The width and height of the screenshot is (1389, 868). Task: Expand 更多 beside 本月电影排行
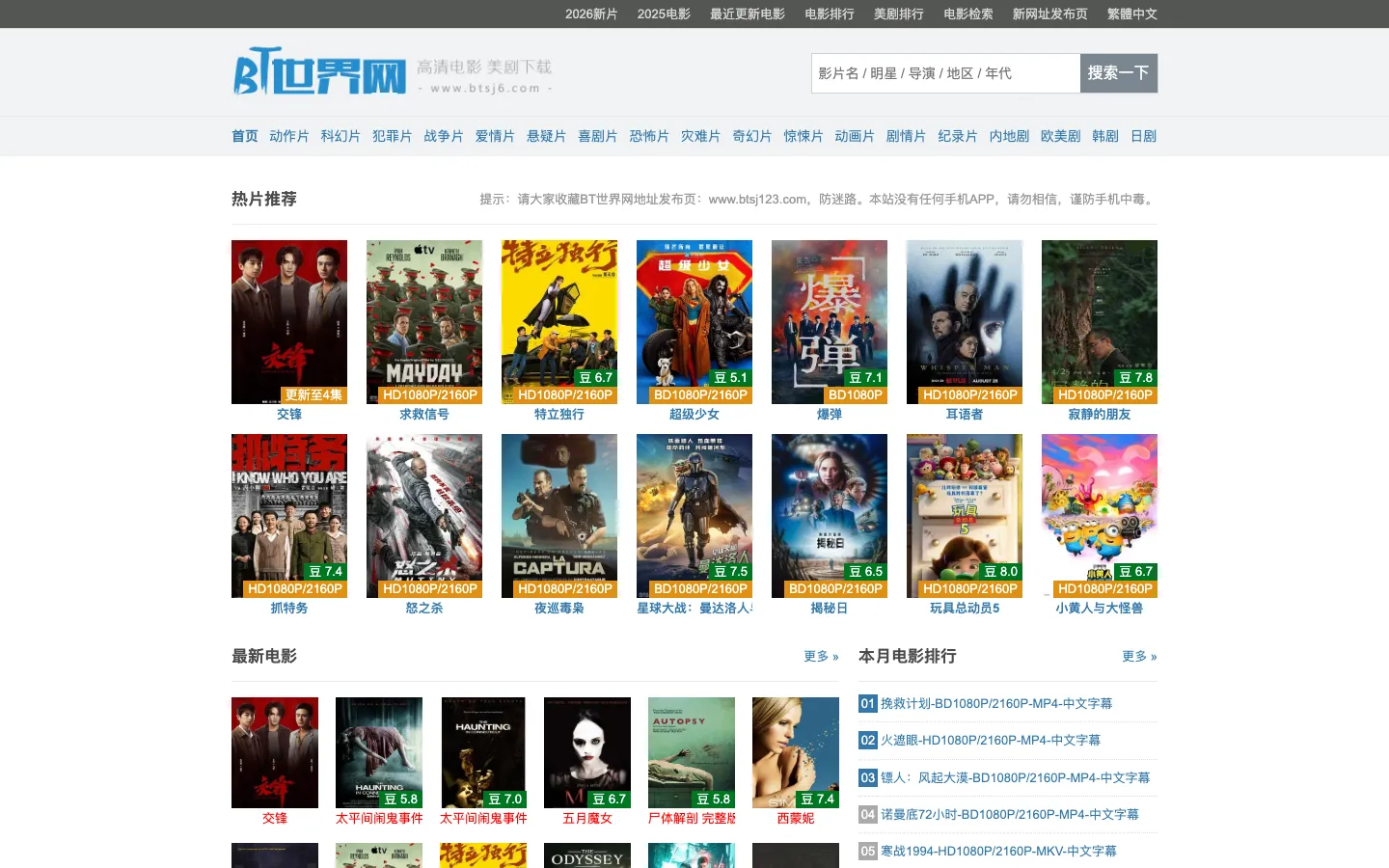coord(1139,656)
